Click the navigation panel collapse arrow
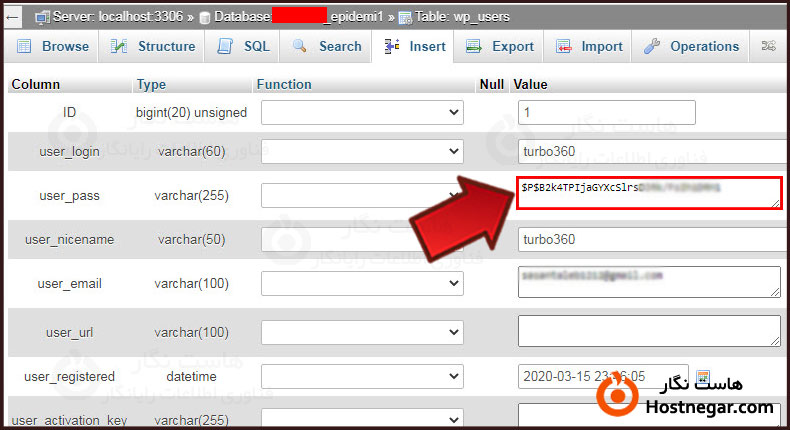Image resolution: width=790 pixels, height=430 pixels. click(11, 17)
